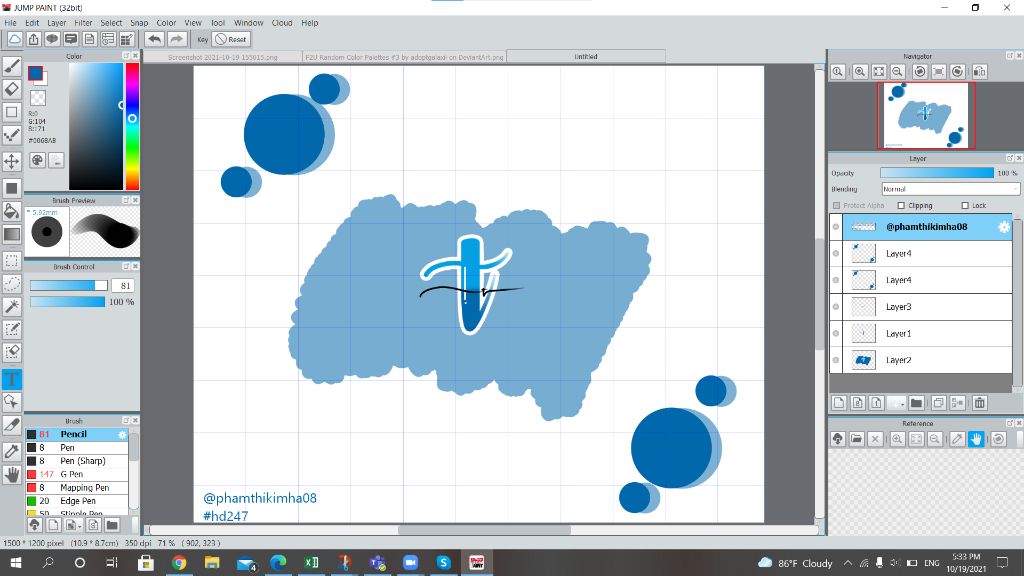The height and width of the screenshot is (576, 1024).
Task: Enable the Lock checkbox
Action: pyautogui.click(x=965, y=206)
